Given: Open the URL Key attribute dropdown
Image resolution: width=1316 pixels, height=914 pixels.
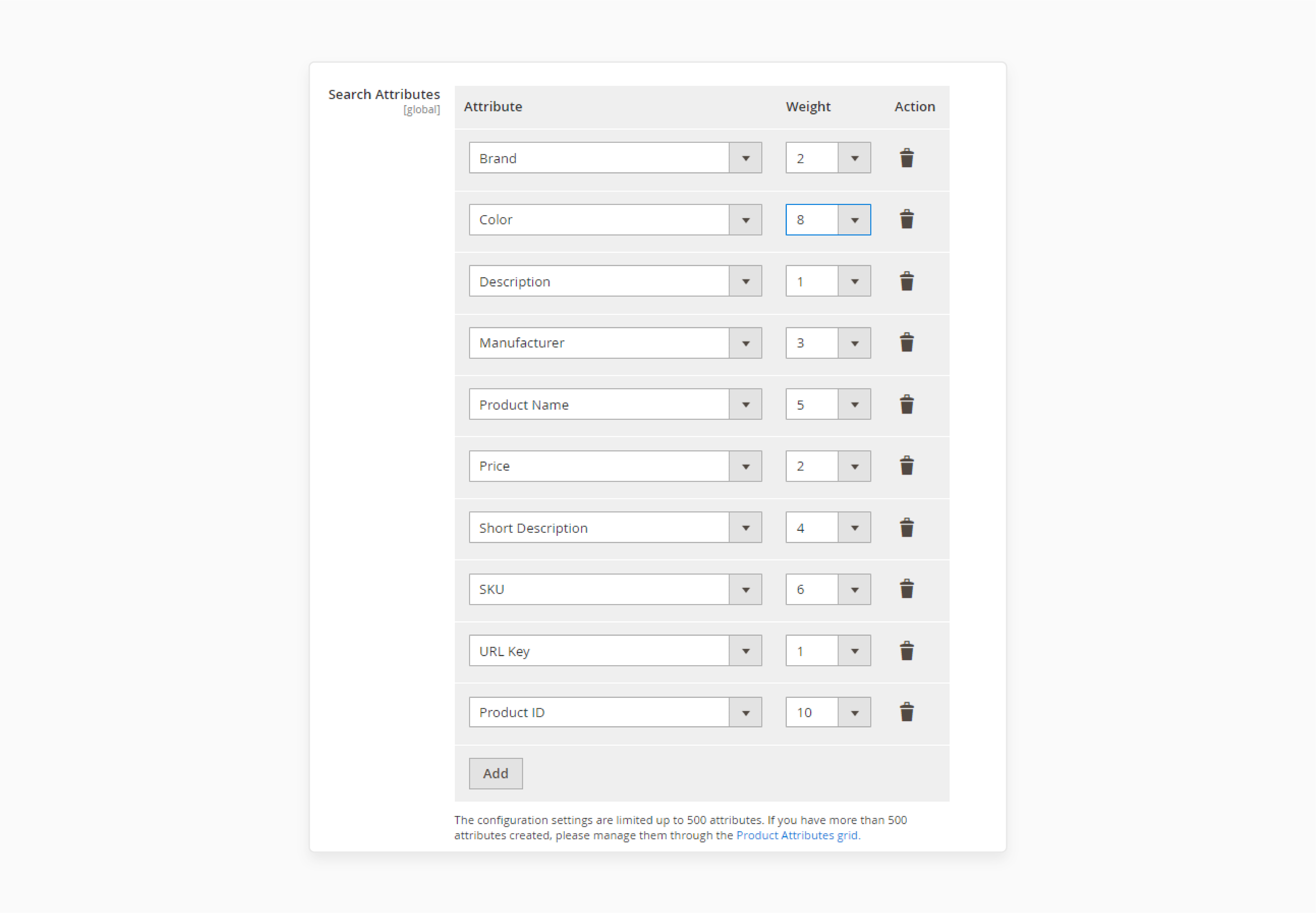Looking at the screenshot, I should (x=615, y=650).
